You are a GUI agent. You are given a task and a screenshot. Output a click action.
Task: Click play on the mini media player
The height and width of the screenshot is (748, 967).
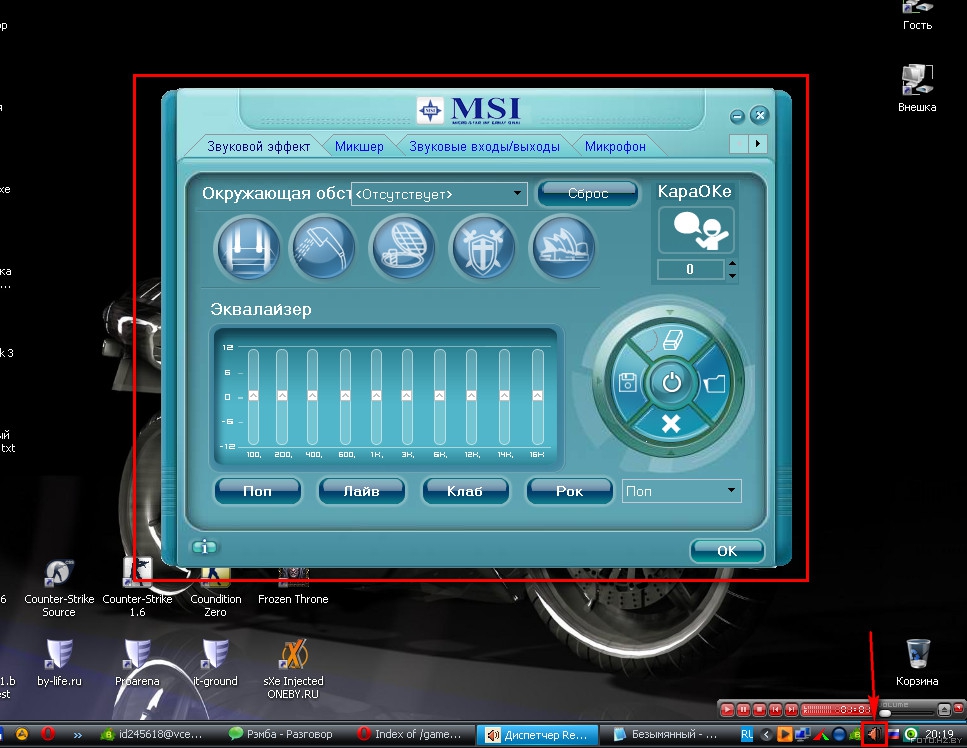[x=728, y=710]
